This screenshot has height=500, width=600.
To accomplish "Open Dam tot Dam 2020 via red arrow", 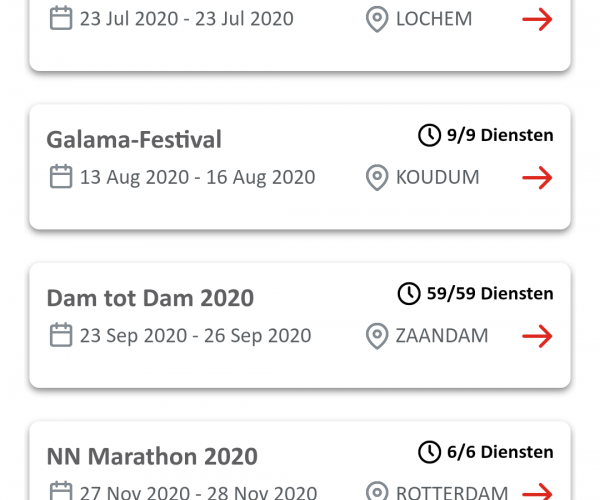I will tap(537, 336).
